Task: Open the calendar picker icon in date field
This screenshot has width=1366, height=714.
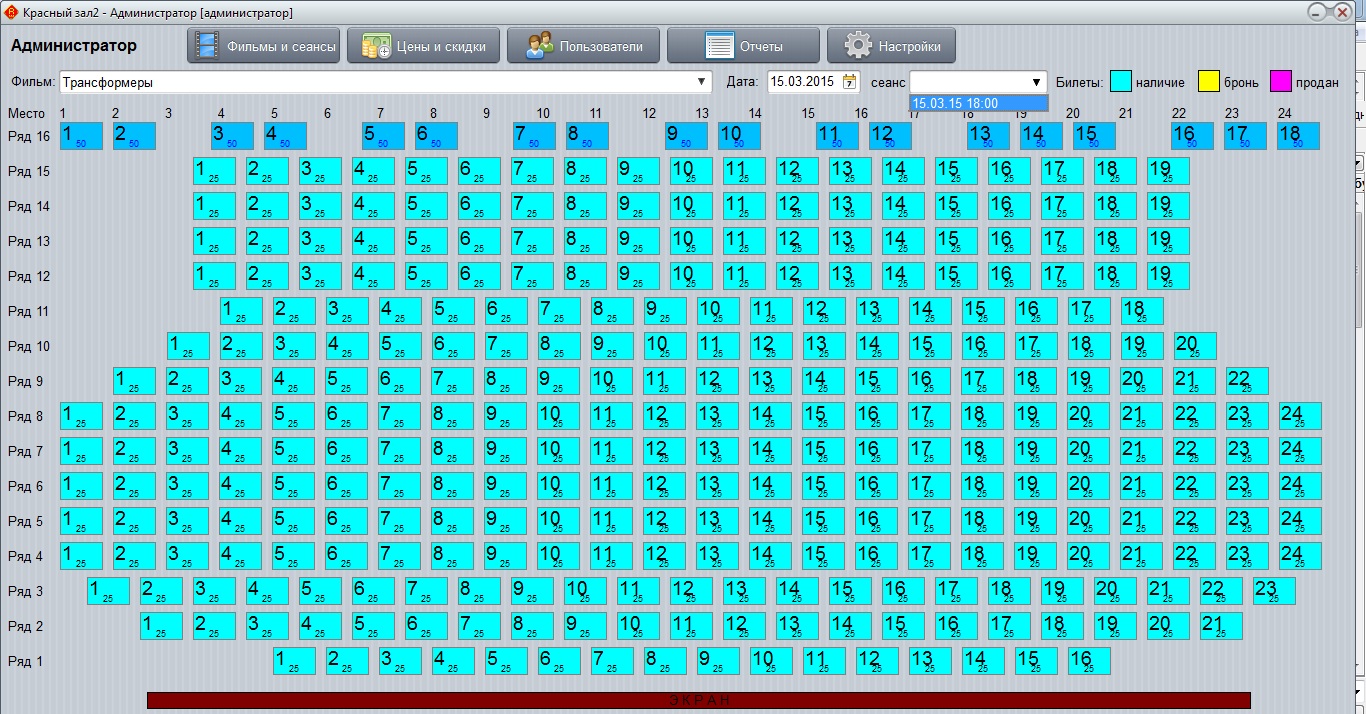Action: [x=850, y=82]
